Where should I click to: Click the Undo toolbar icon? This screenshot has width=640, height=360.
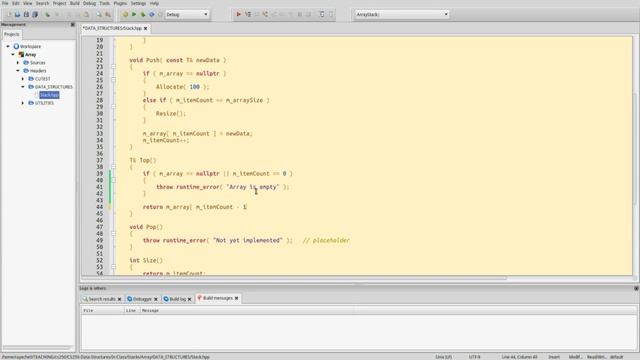point(47,14)
